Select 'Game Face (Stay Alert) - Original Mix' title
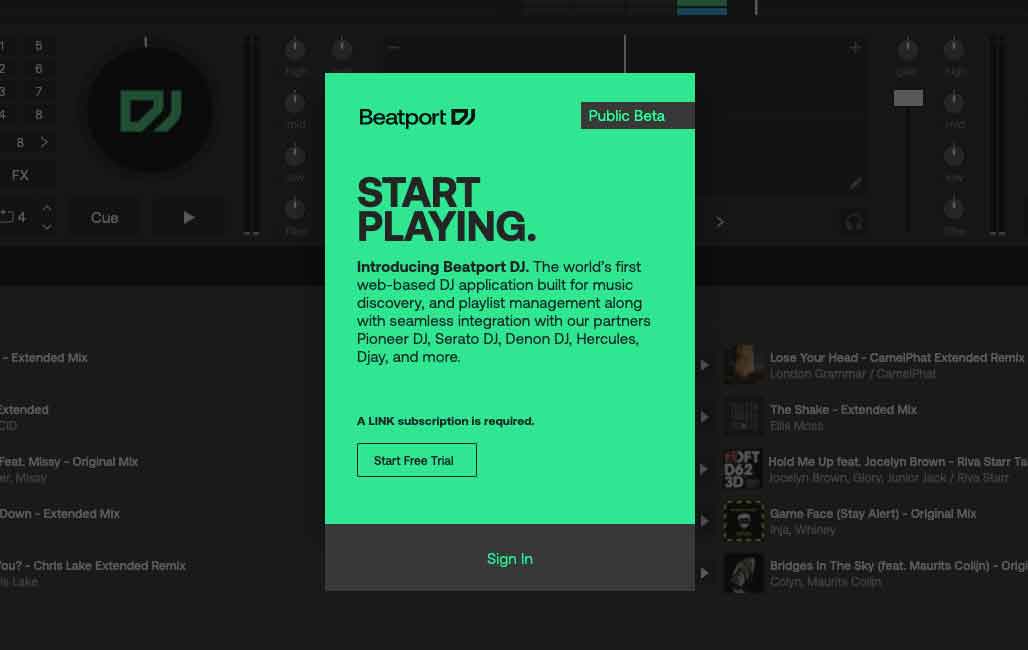 click(x=873, y=514)
